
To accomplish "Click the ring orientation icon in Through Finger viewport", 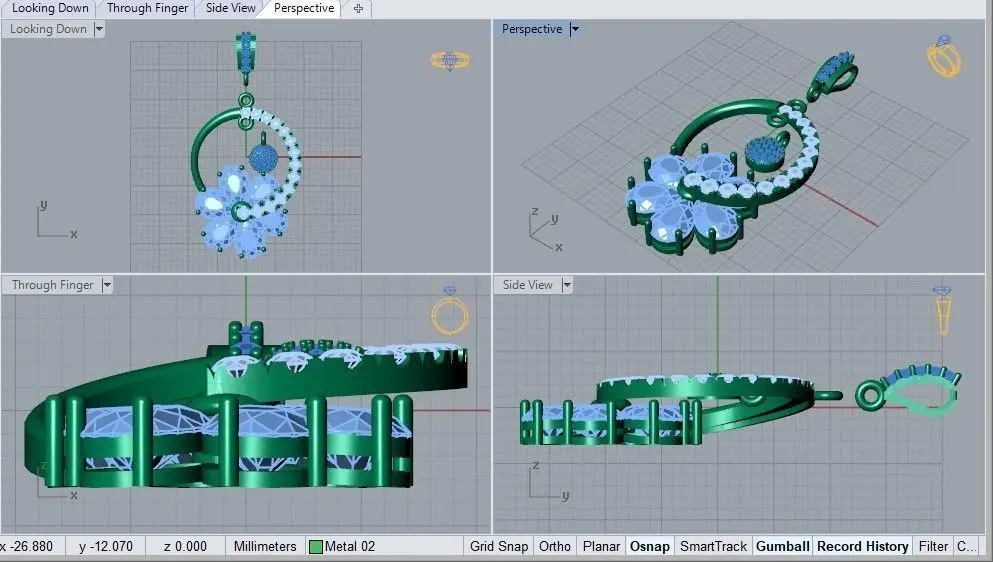I will (x=450, y=310).
